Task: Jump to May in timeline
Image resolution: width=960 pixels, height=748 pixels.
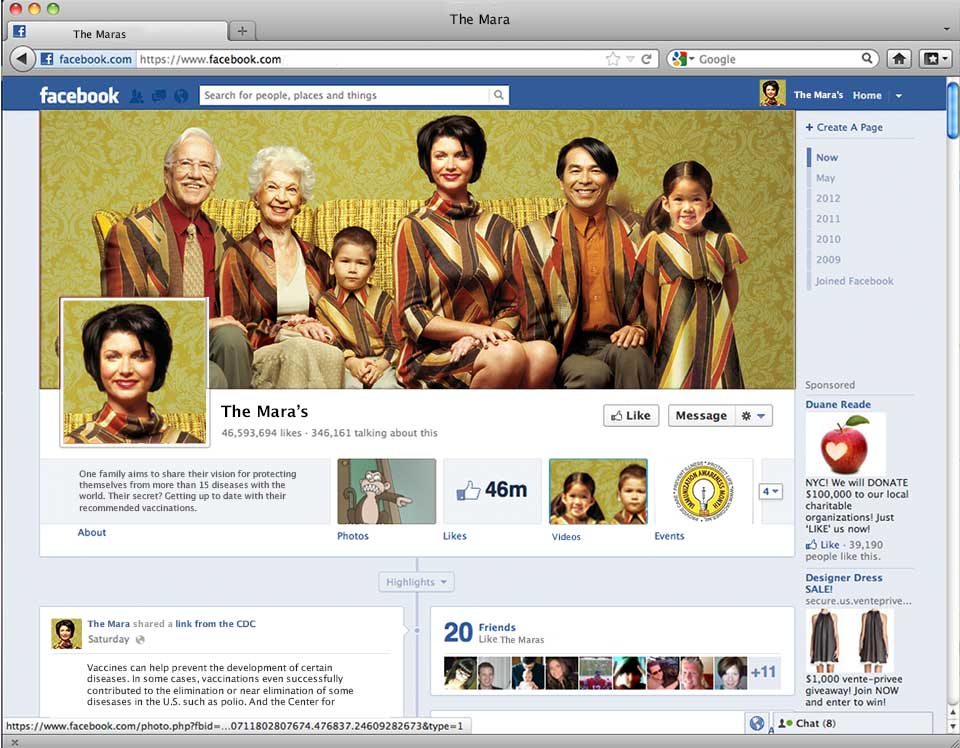Action: pyautogui.click(x=825, y=178)
